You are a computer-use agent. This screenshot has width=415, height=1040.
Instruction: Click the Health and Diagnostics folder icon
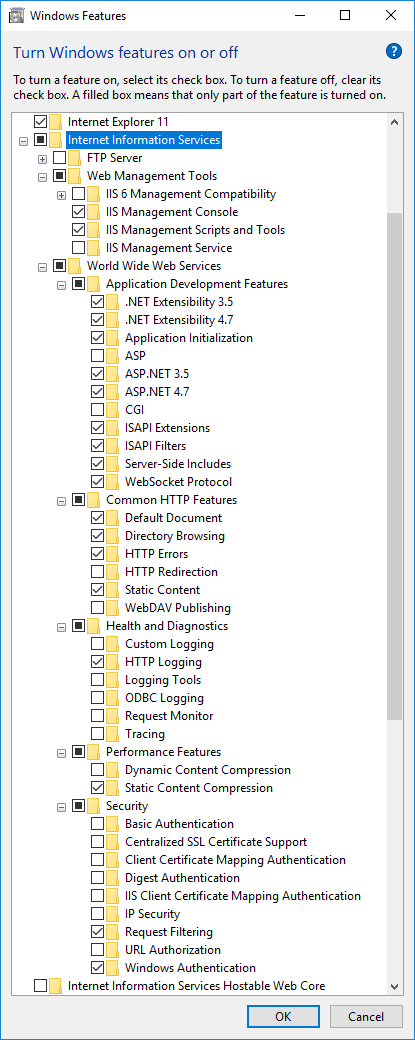93,626
